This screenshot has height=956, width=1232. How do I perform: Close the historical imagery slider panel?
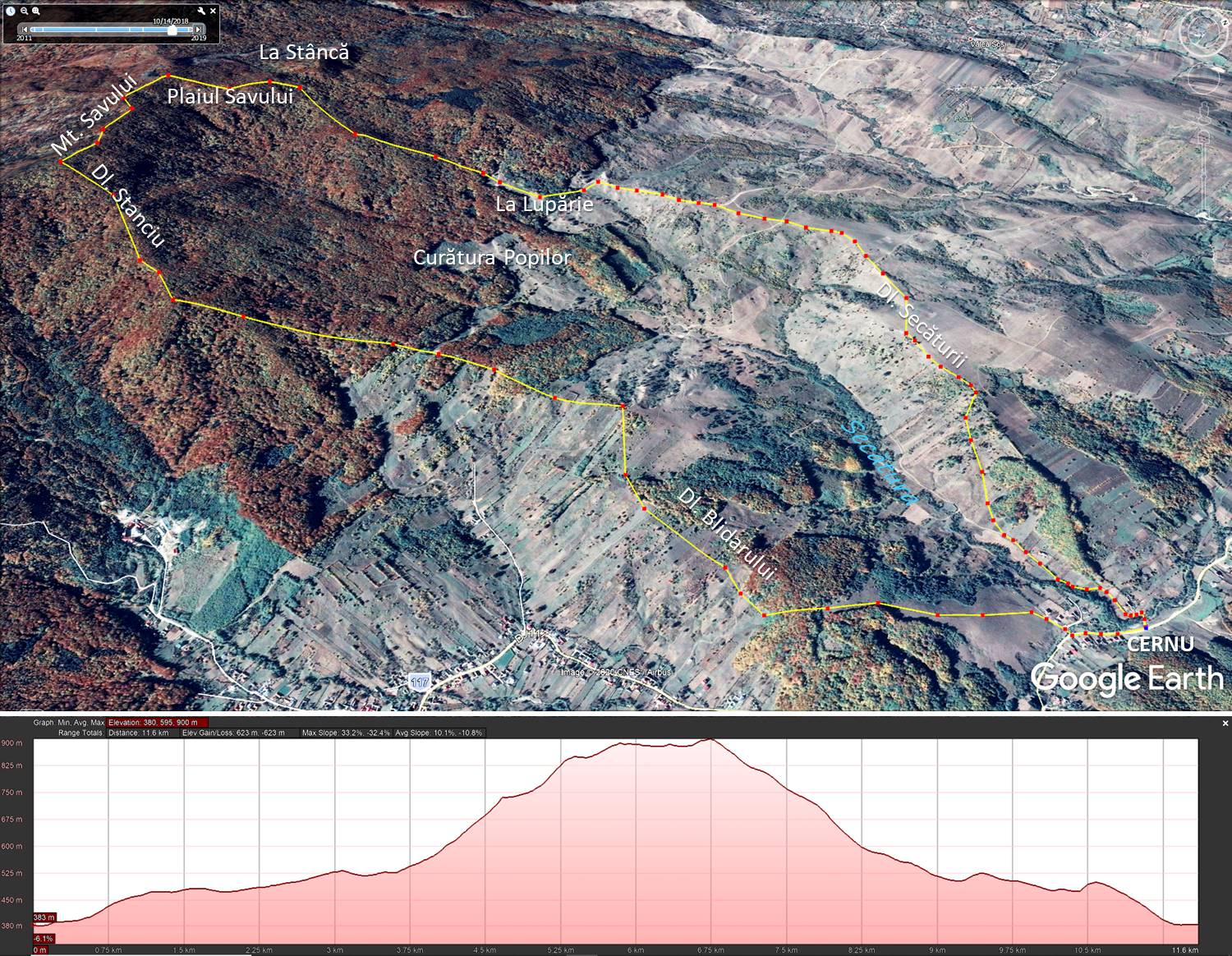click(x=214, y=11)
